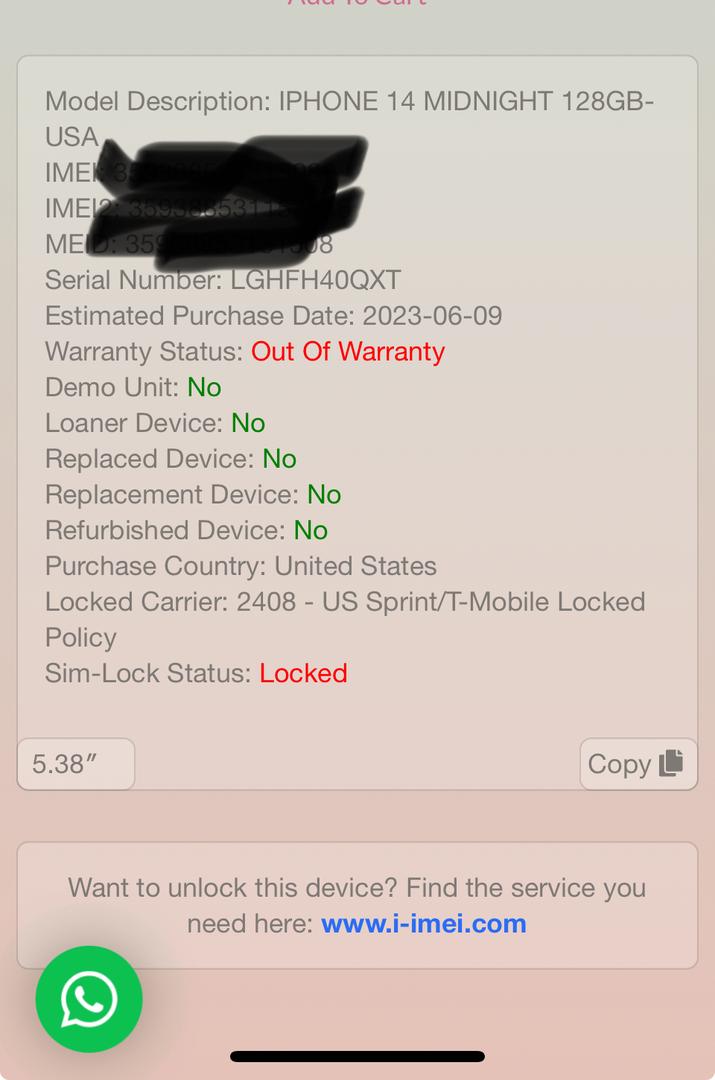This screenshot has height=1080, width=715.
Task: Click the red Locked sim-lock status
Action: (x=303, y=673)
